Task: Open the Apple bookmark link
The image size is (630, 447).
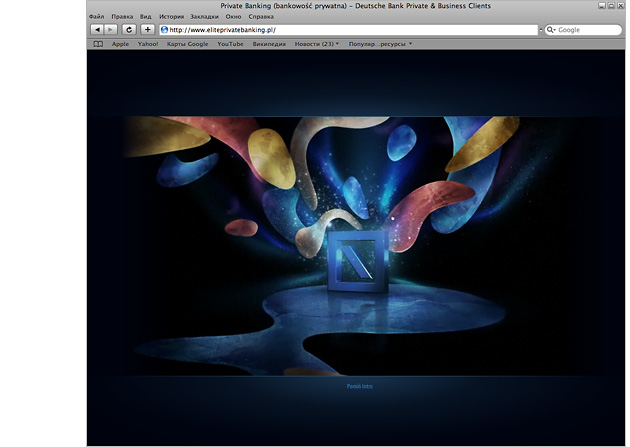Action: click(120, 44)
